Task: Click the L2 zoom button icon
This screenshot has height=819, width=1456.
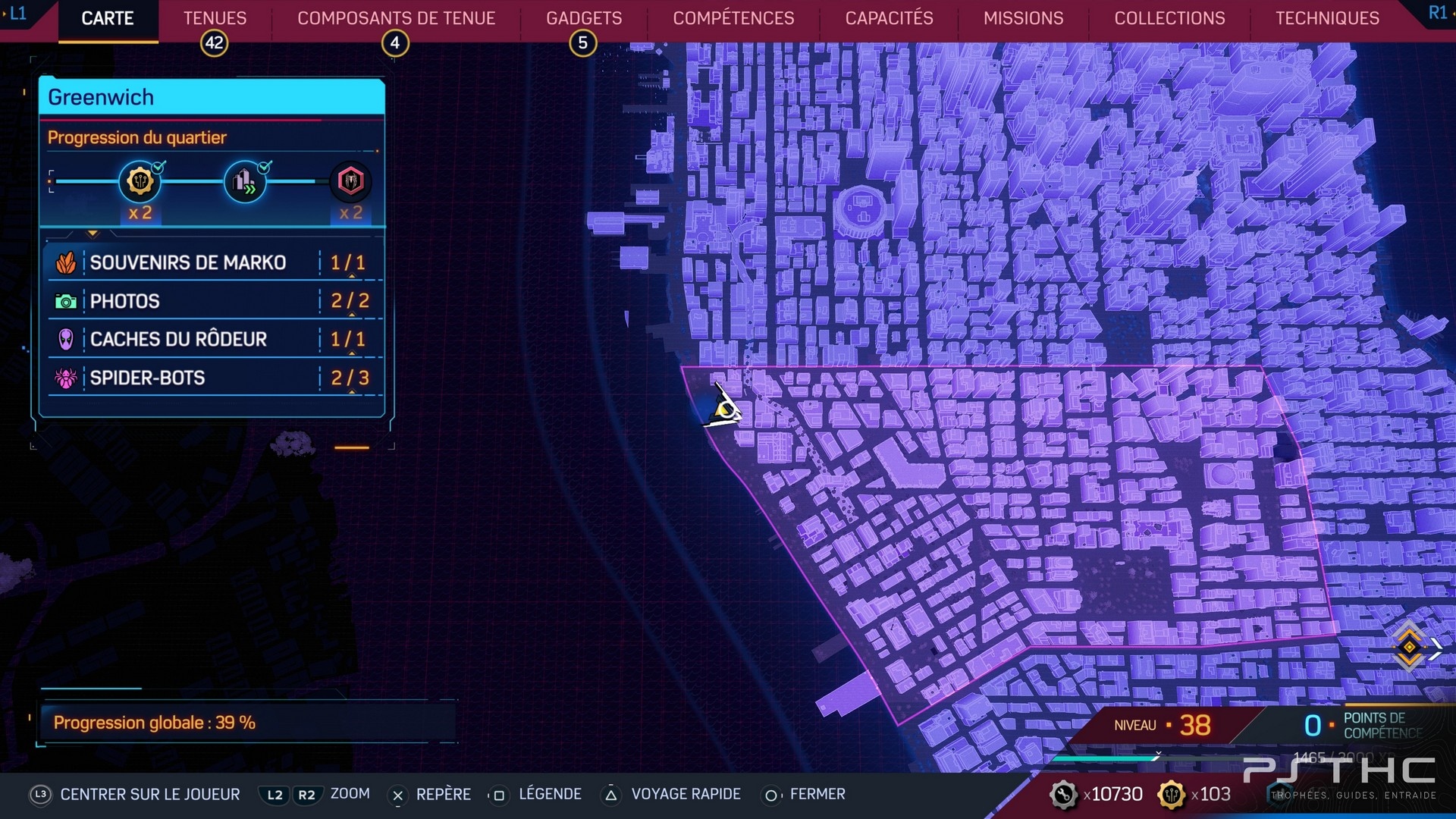Action: [x=275, y=795]
